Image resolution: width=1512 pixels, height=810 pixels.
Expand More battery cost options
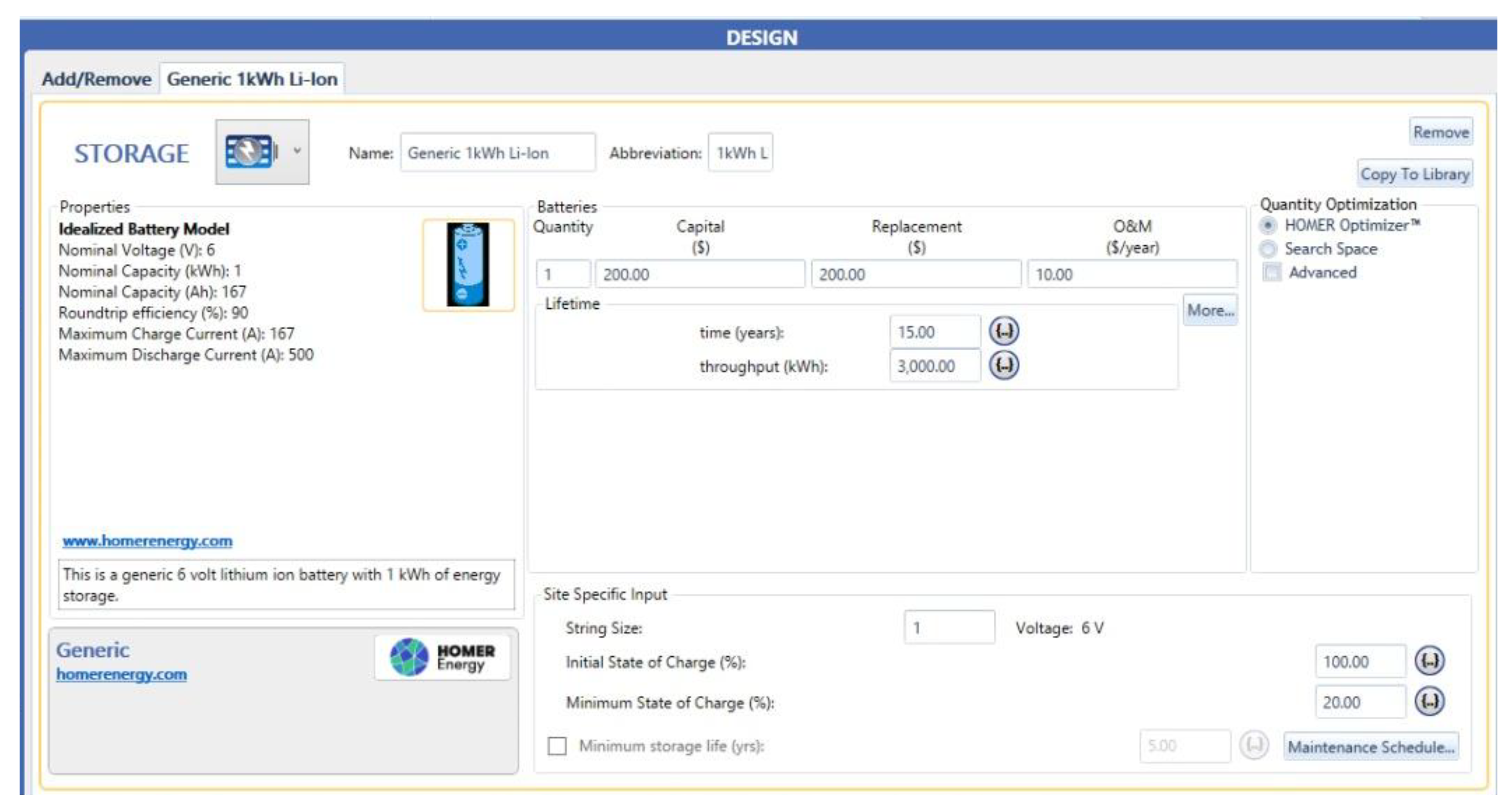(1210, 310)
